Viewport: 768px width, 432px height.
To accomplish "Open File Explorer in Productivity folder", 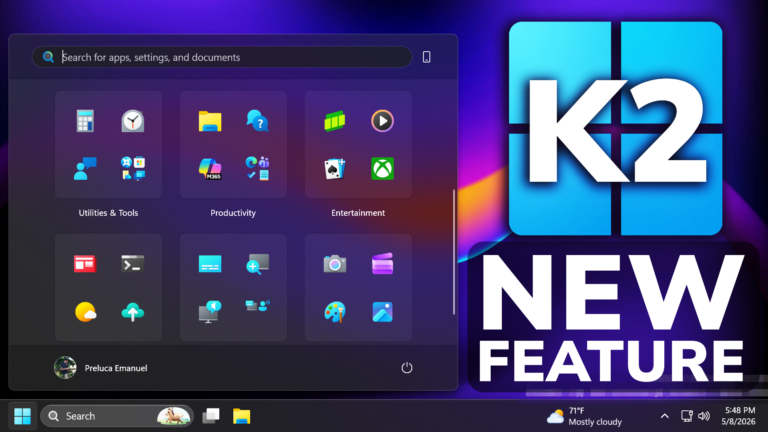I will (x=210, y=121).
